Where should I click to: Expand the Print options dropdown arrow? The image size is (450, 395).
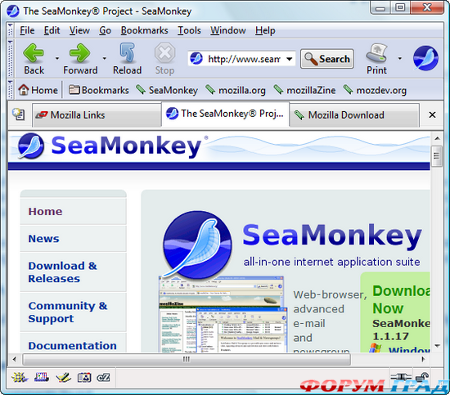(400, 58)
